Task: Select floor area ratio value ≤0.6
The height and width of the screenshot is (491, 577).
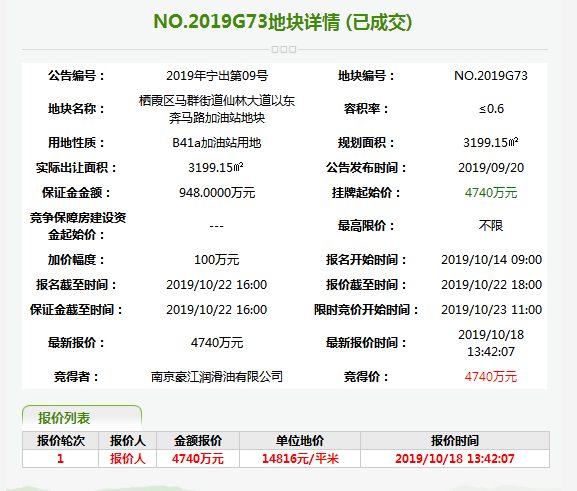Action: click(491, 109)
